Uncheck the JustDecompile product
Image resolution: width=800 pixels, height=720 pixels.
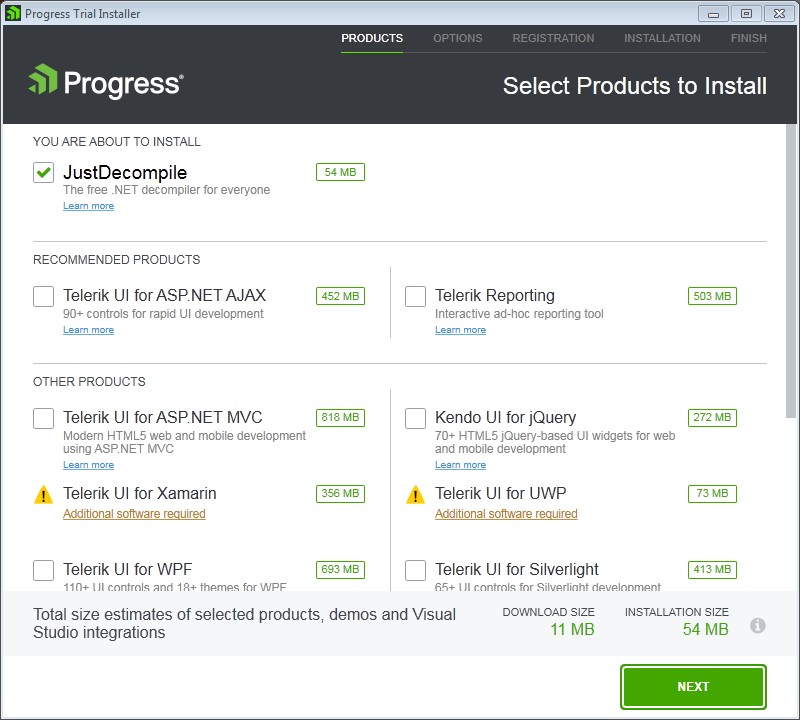pyautogui.click(x=43, y=171)
